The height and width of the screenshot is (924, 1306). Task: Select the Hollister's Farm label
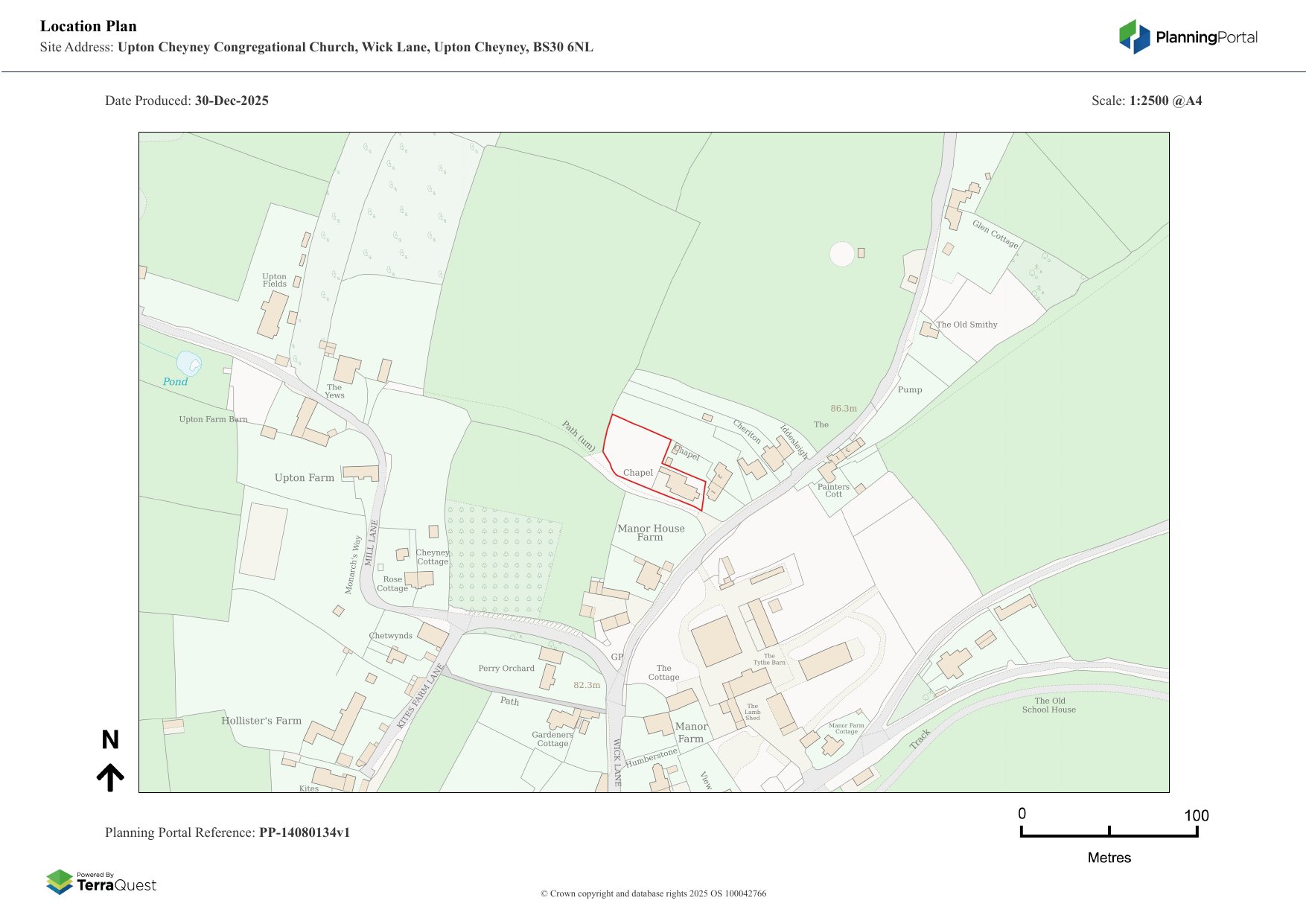(x=261, y=721)
